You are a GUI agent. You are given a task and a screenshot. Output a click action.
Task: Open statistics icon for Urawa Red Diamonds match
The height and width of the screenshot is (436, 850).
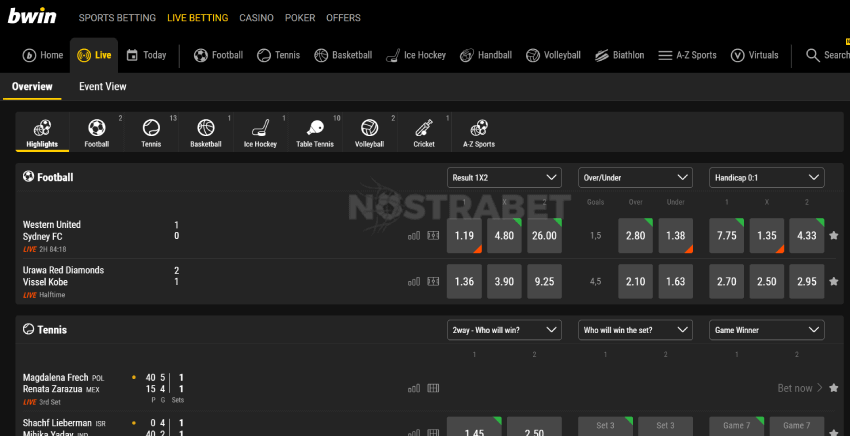414,282
